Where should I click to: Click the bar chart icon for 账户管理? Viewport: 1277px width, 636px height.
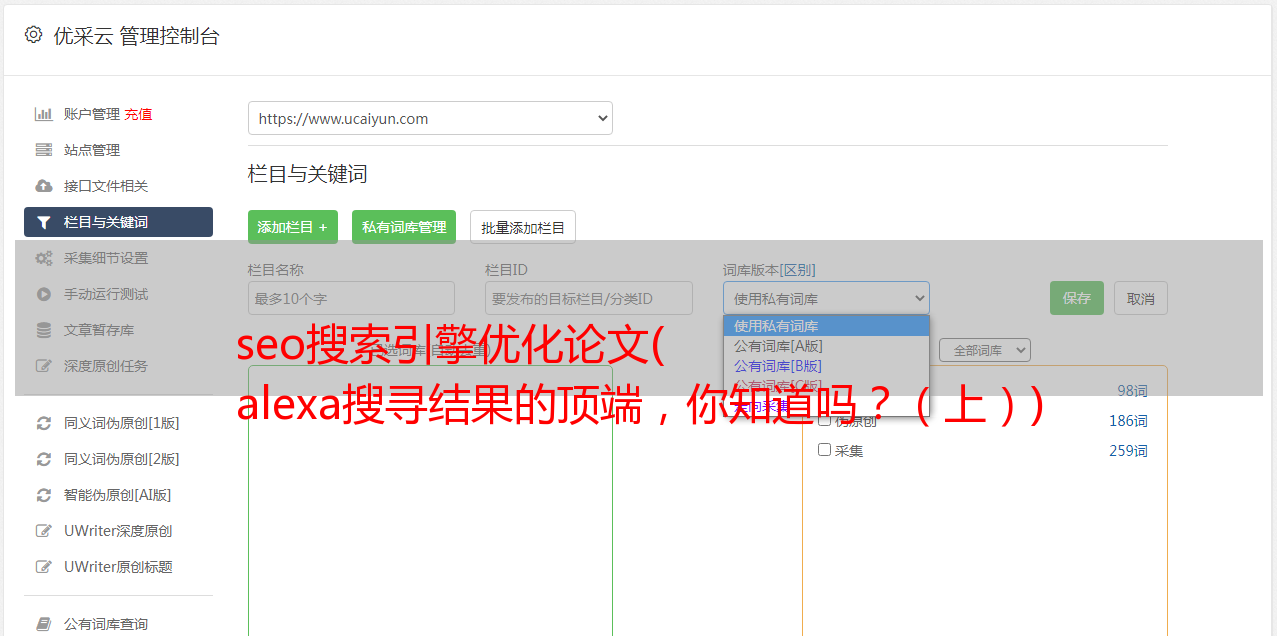pos(44,114)
